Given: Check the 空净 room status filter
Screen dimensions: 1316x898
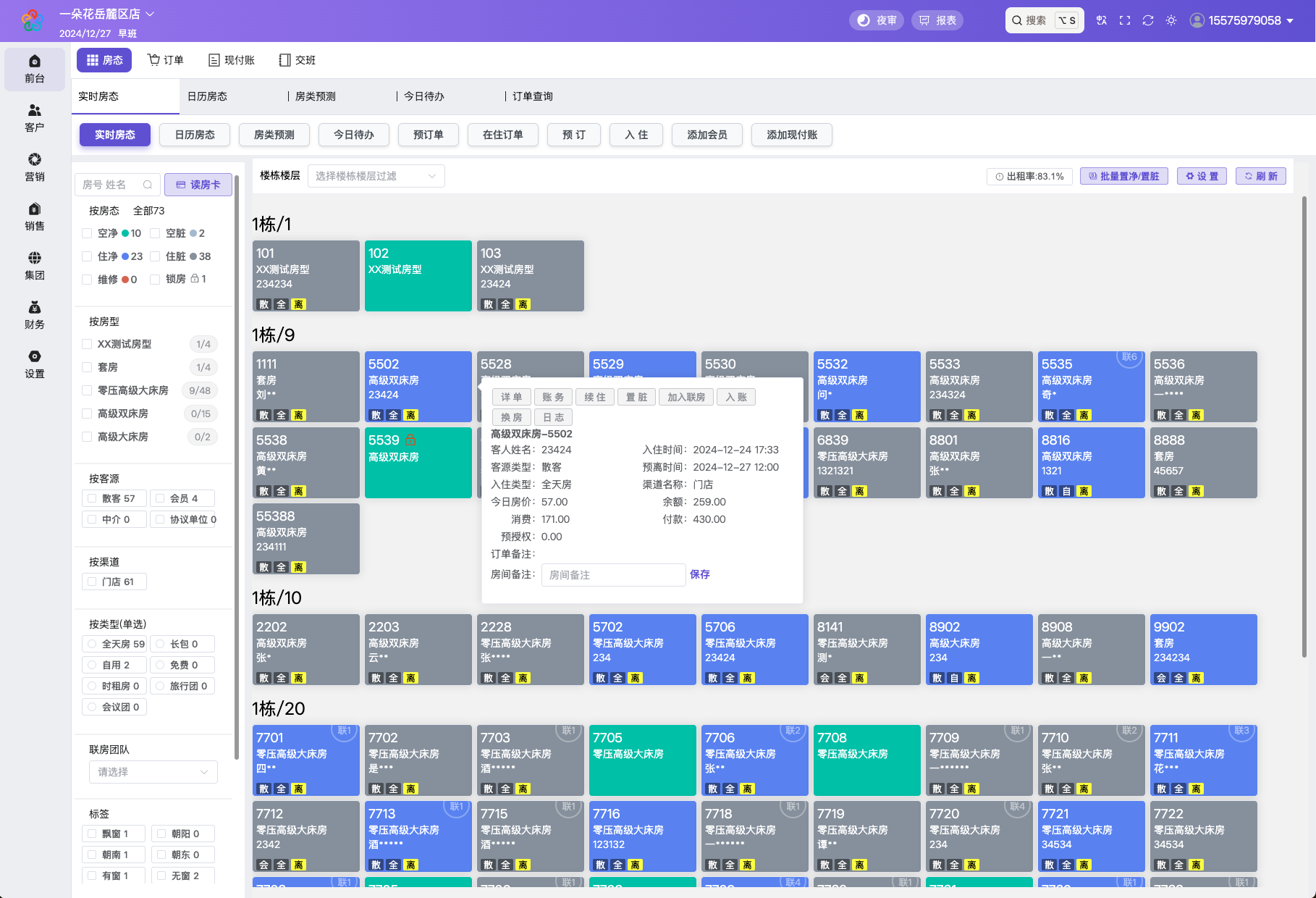Looking at the screenshot, I should tap(87, 233).
